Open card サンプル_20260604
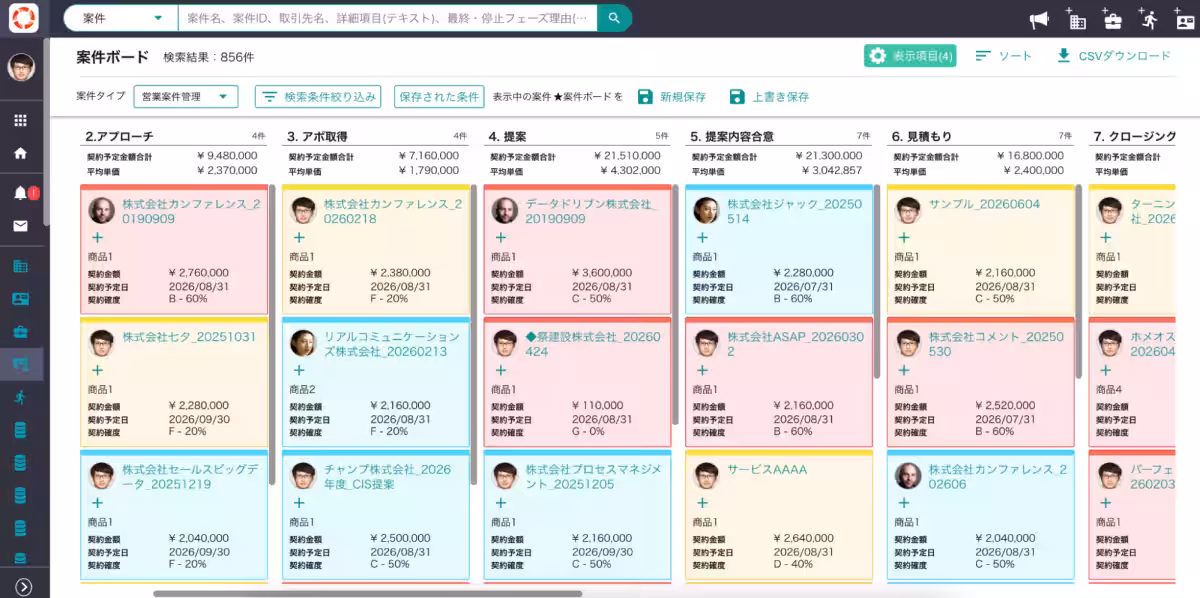Image resolution: width=1200 pixels, height=598 pixels. pyautogui.click(x=981, y=250)
